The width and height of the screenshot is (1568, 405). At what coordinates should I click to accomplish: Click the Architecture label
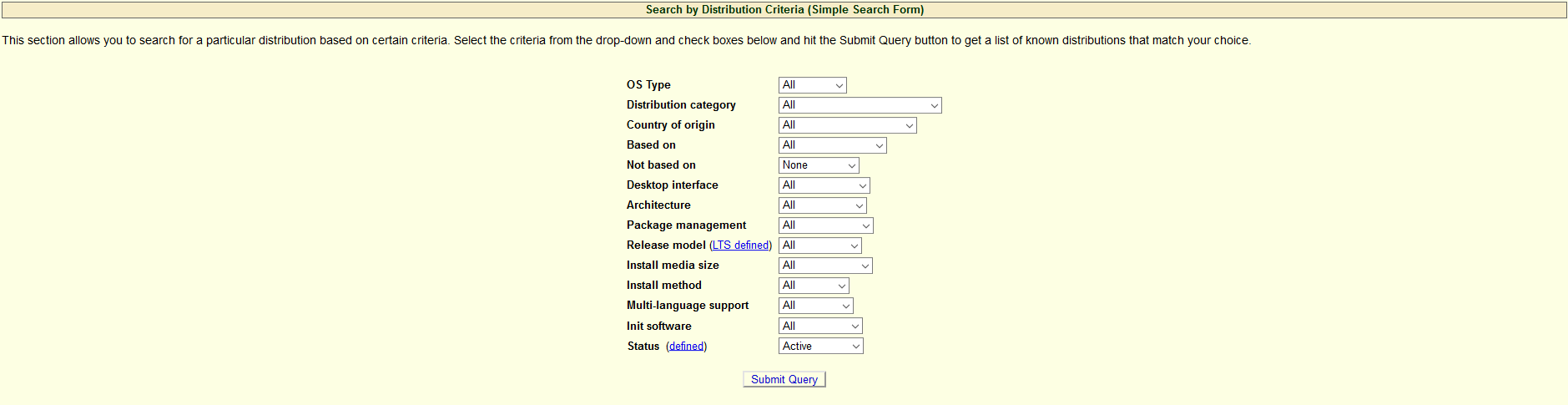[x=658, y=205]
